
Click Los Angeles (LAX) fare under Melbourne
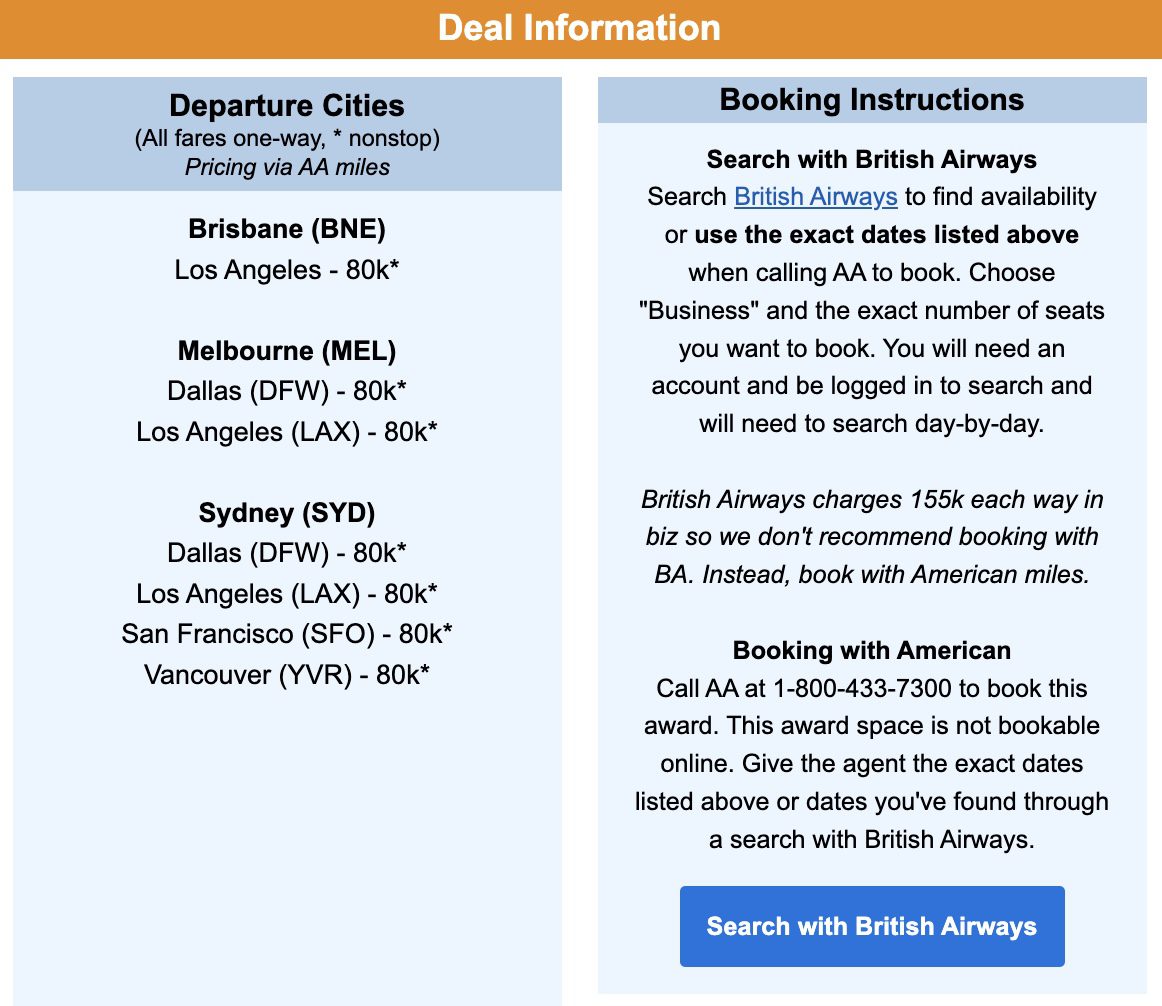pyautogui.click(x=287, y=431)
